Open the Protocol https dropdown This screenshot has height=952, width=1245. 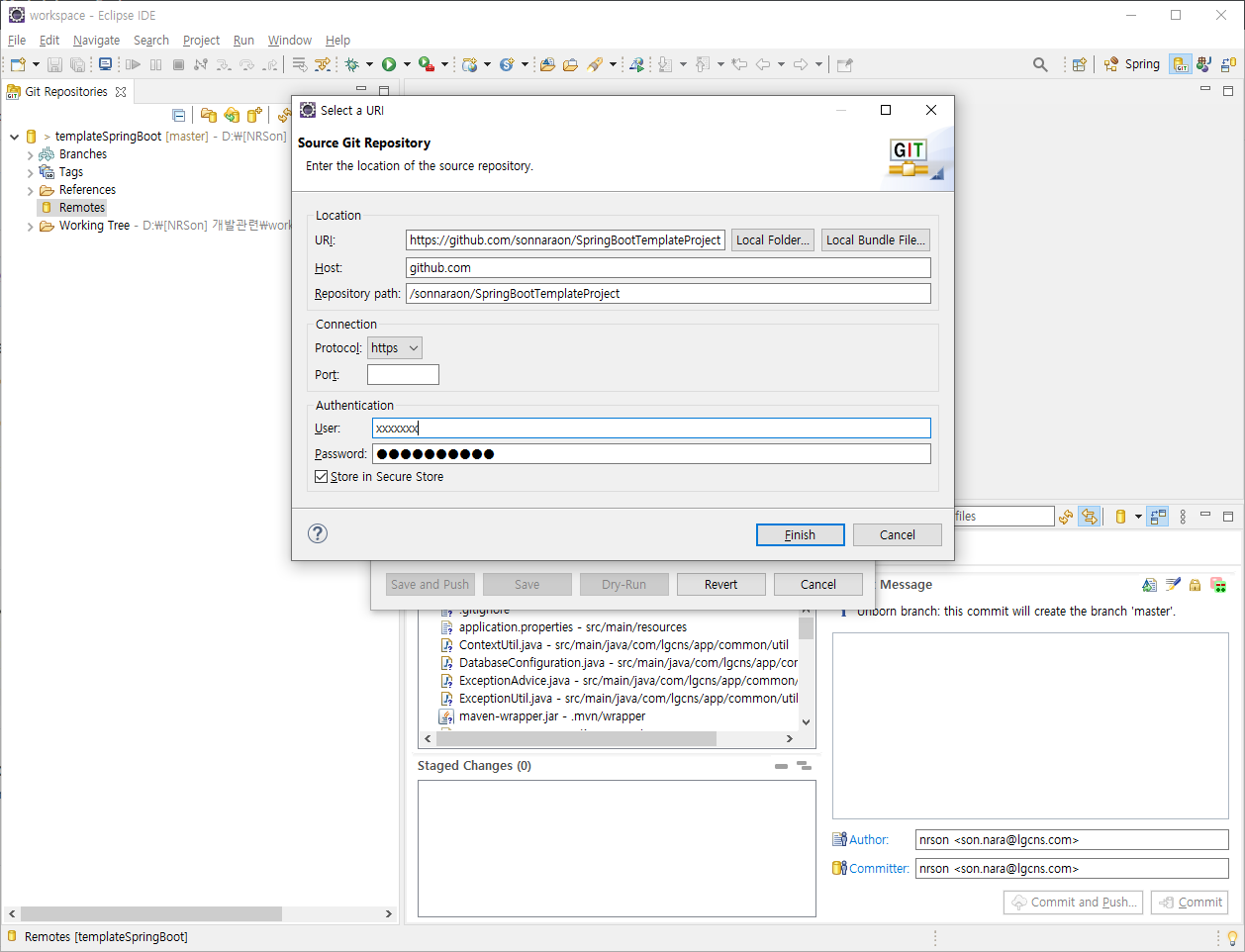[395, 348]
